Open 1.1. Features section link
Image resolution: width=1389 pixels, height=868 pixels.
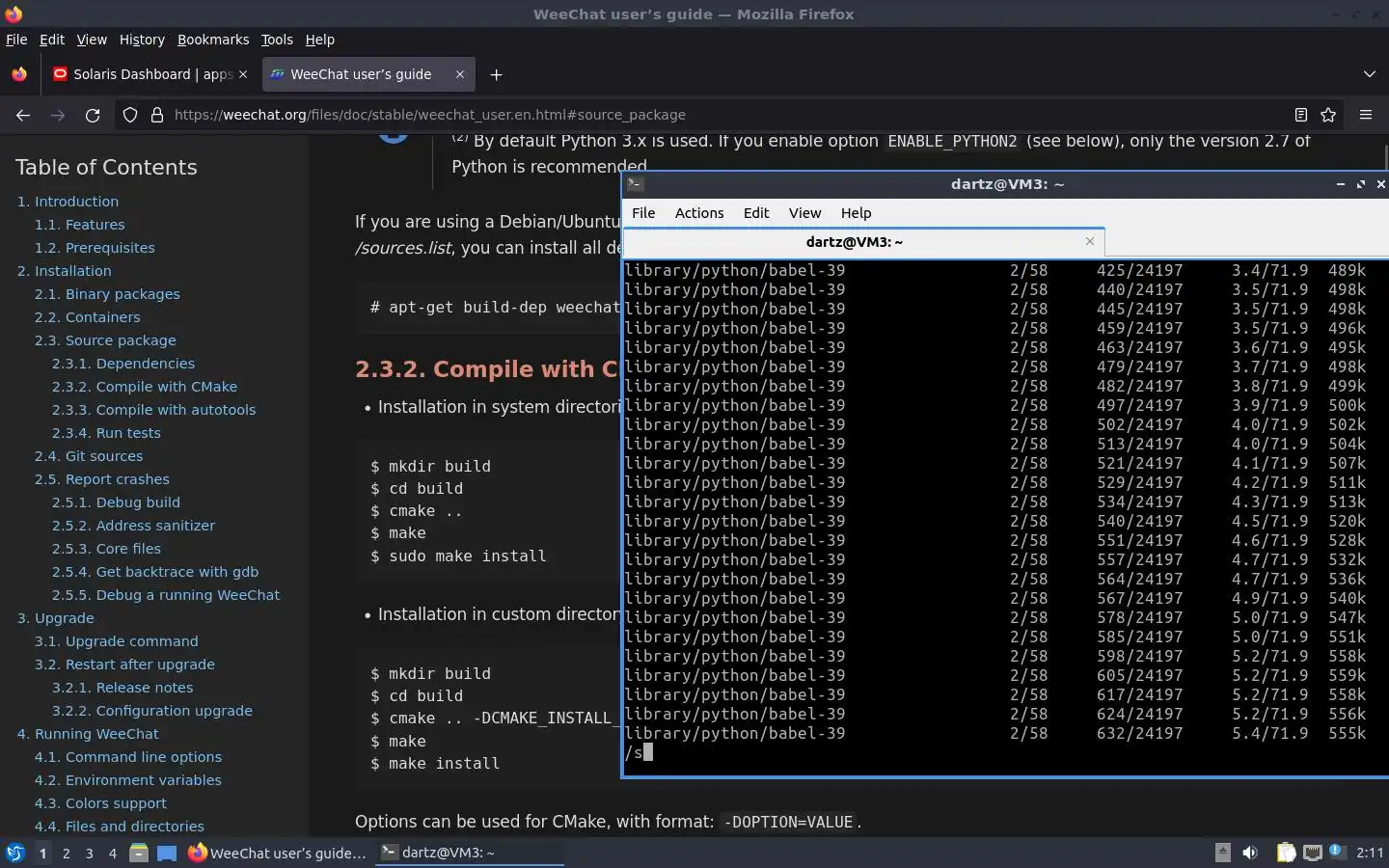(x=80, y=225)
